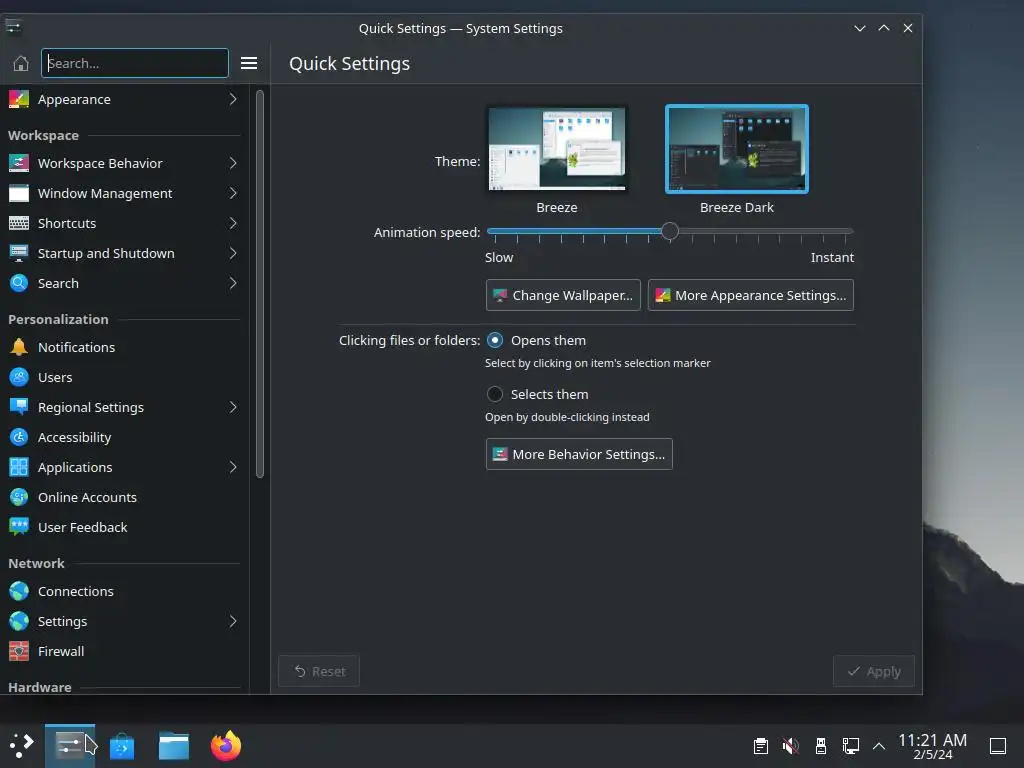This screenshot has width=1024, height=768.
Task: Click the Apply button
Action: (874, 671)
